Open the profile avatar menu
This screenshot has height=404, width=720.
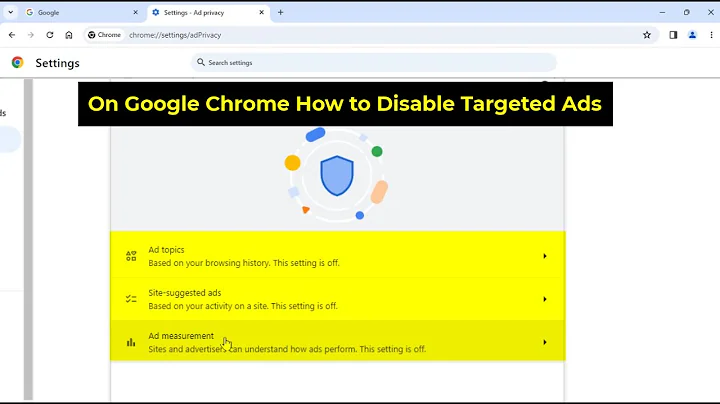click(x=692, y=35)
